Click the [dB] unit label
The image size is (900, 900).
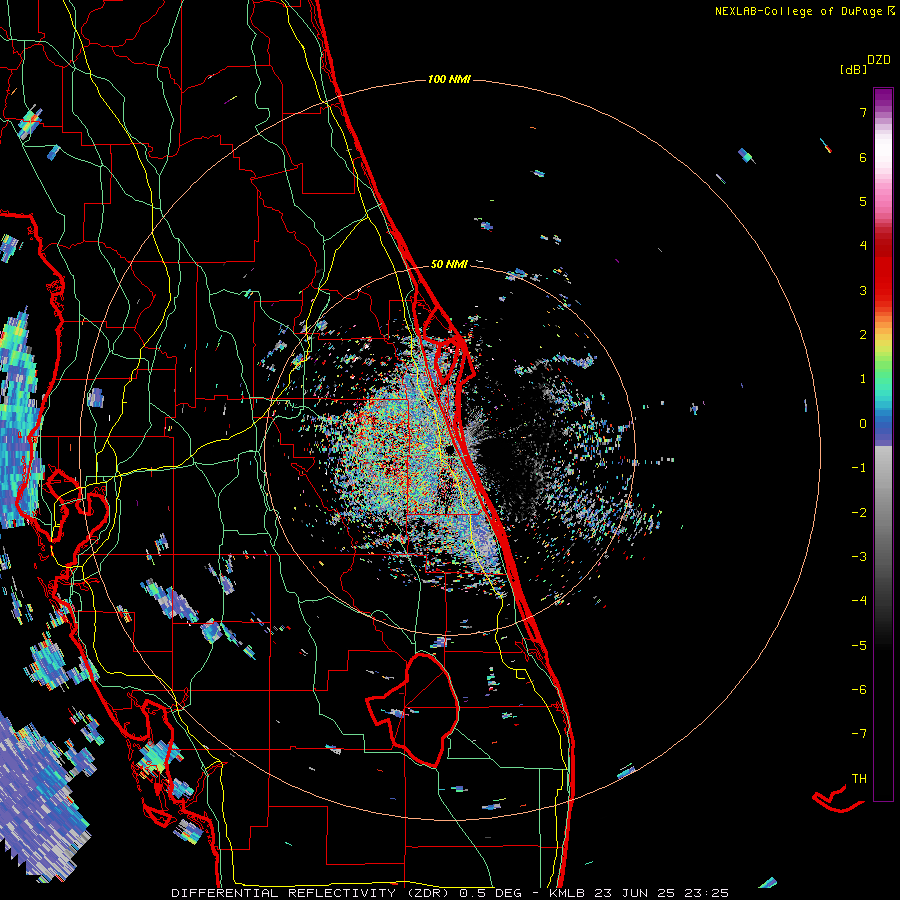(853, 69)
